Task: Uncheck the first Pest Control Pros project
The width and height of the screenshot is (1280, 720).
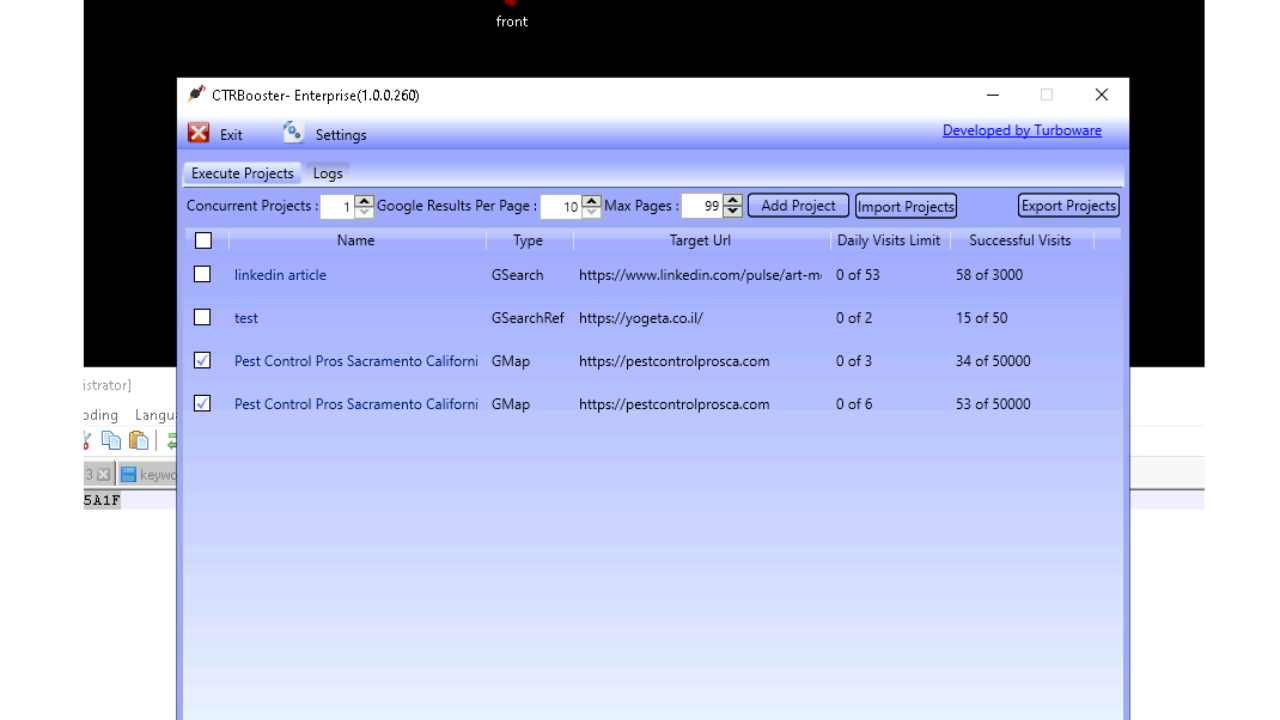Action: pos(202,360)
